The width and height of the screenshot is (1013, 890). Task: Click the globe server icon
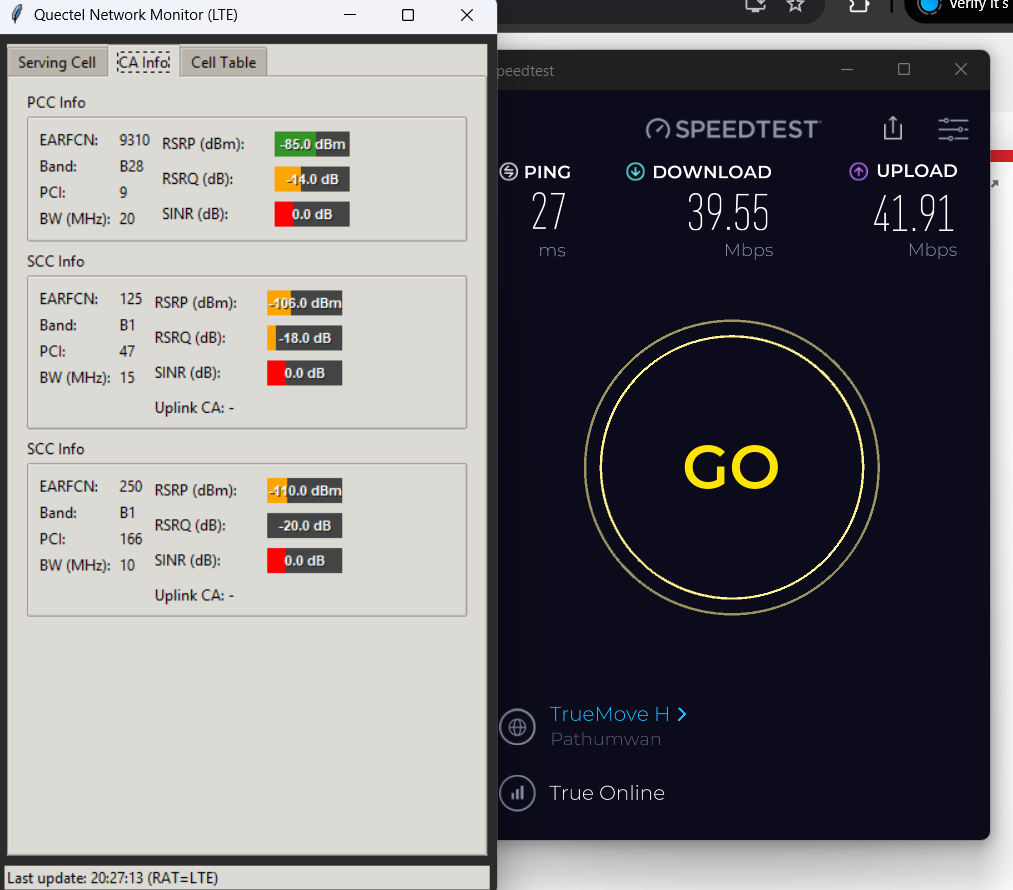coord(517,727)
